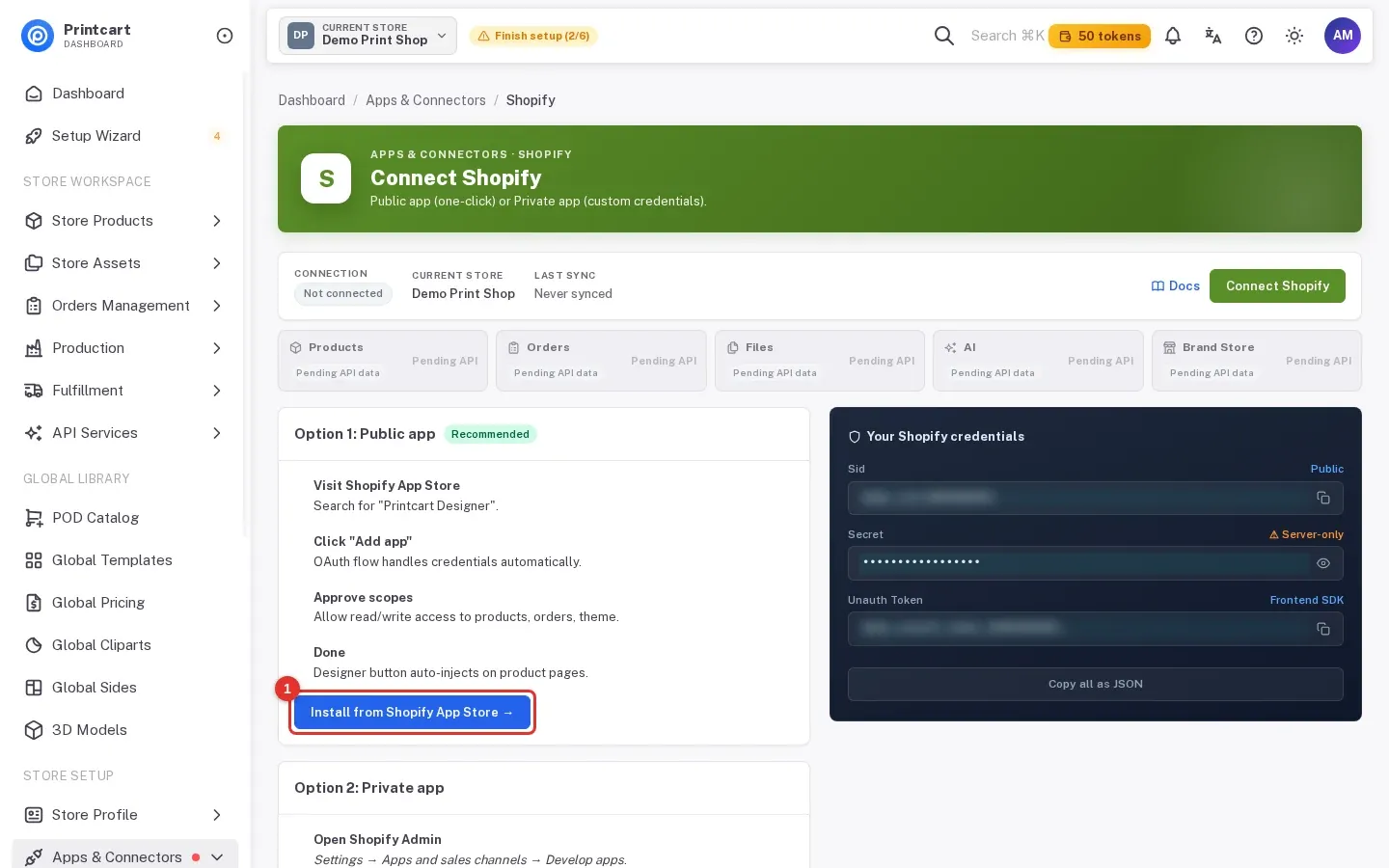Click the Search ⌘K field
Viewport: 1389px width, 868px height.
coord(1007,36)
